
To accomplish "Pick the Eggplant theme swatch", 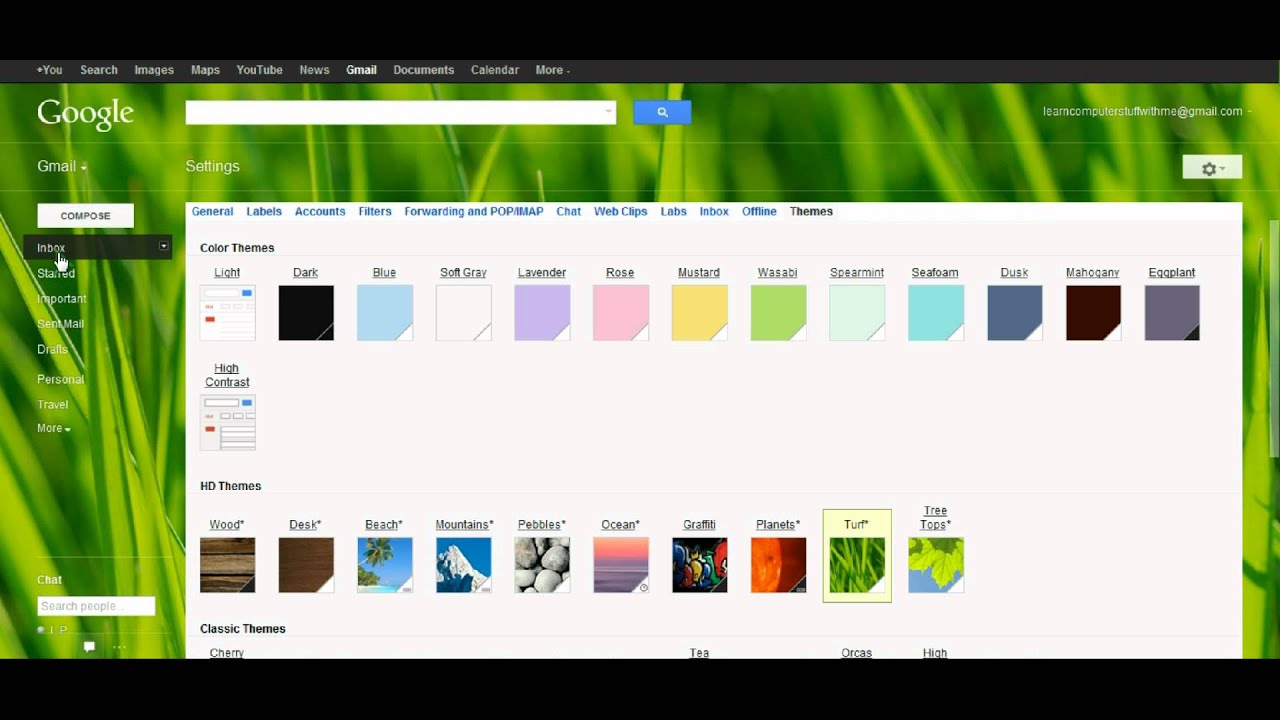I will point(1172,313).
